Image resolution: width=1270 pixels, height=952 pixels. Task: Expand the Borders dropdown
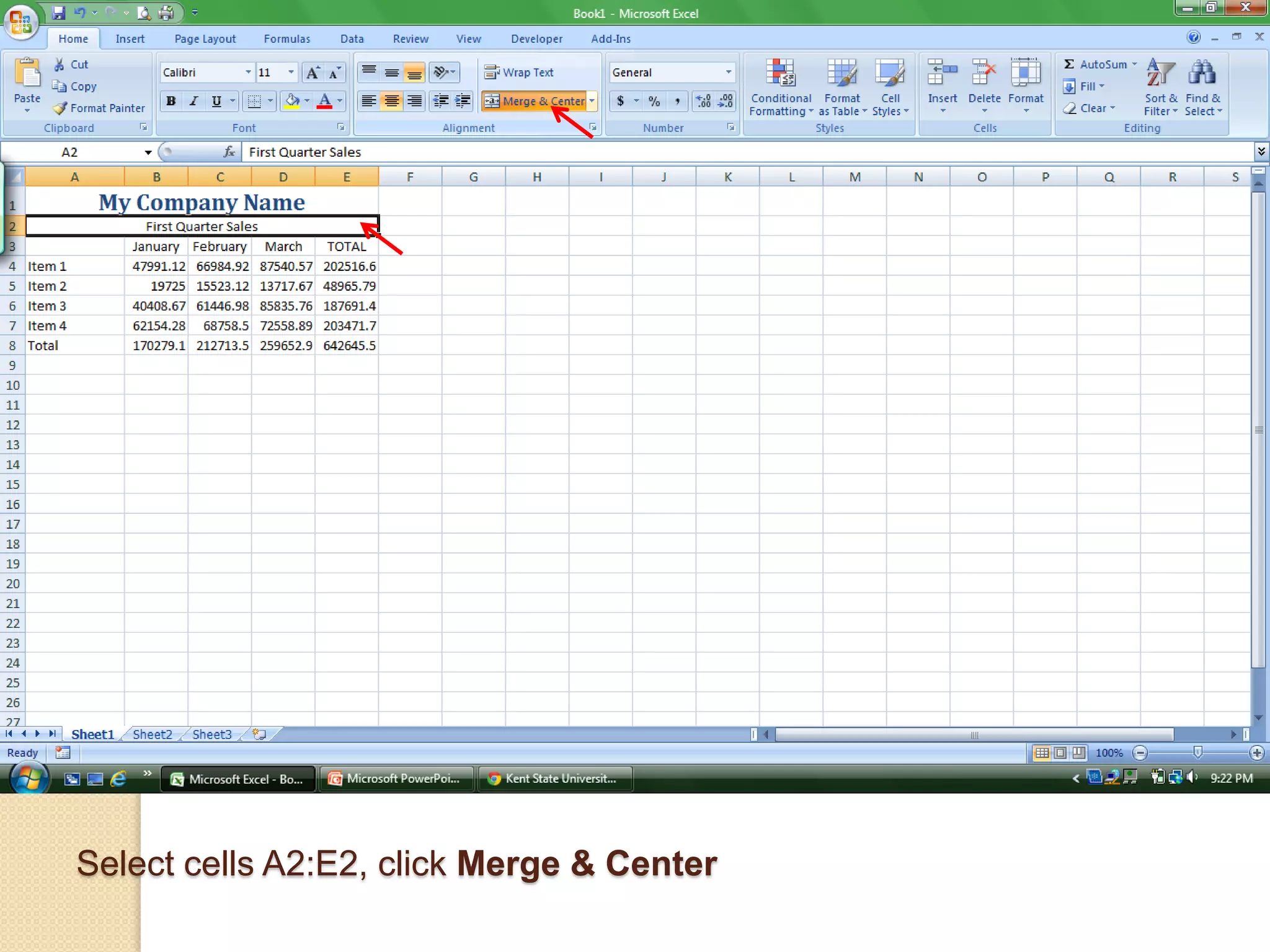click(270, 101)
